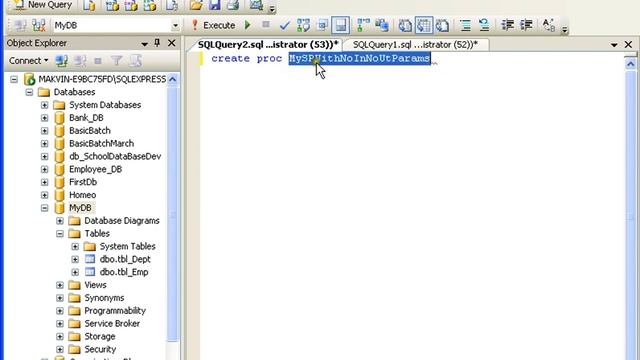Click the Connect Object Explorer icon
Image resolution: width=640 pixels, height=360 pixels.
coord(62,61)
